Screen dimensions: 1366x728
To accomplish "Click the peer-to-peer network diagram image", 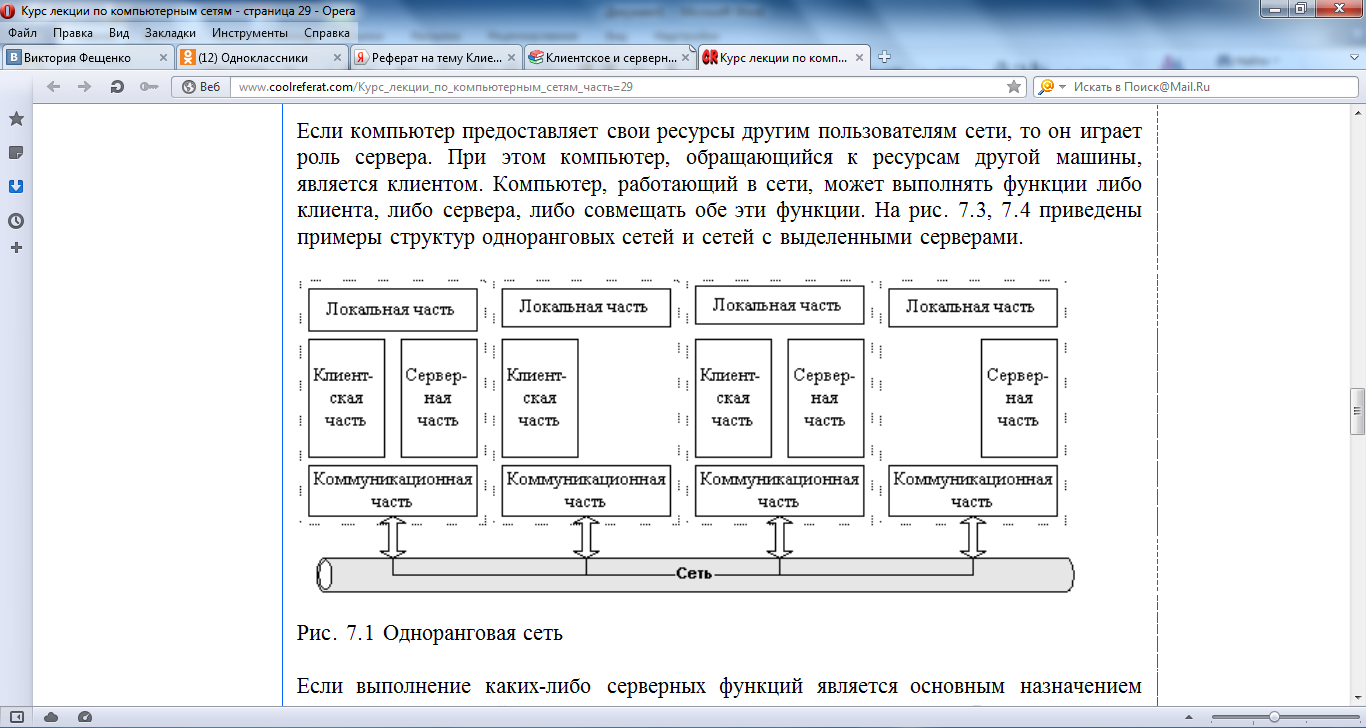I will point(686,436).
